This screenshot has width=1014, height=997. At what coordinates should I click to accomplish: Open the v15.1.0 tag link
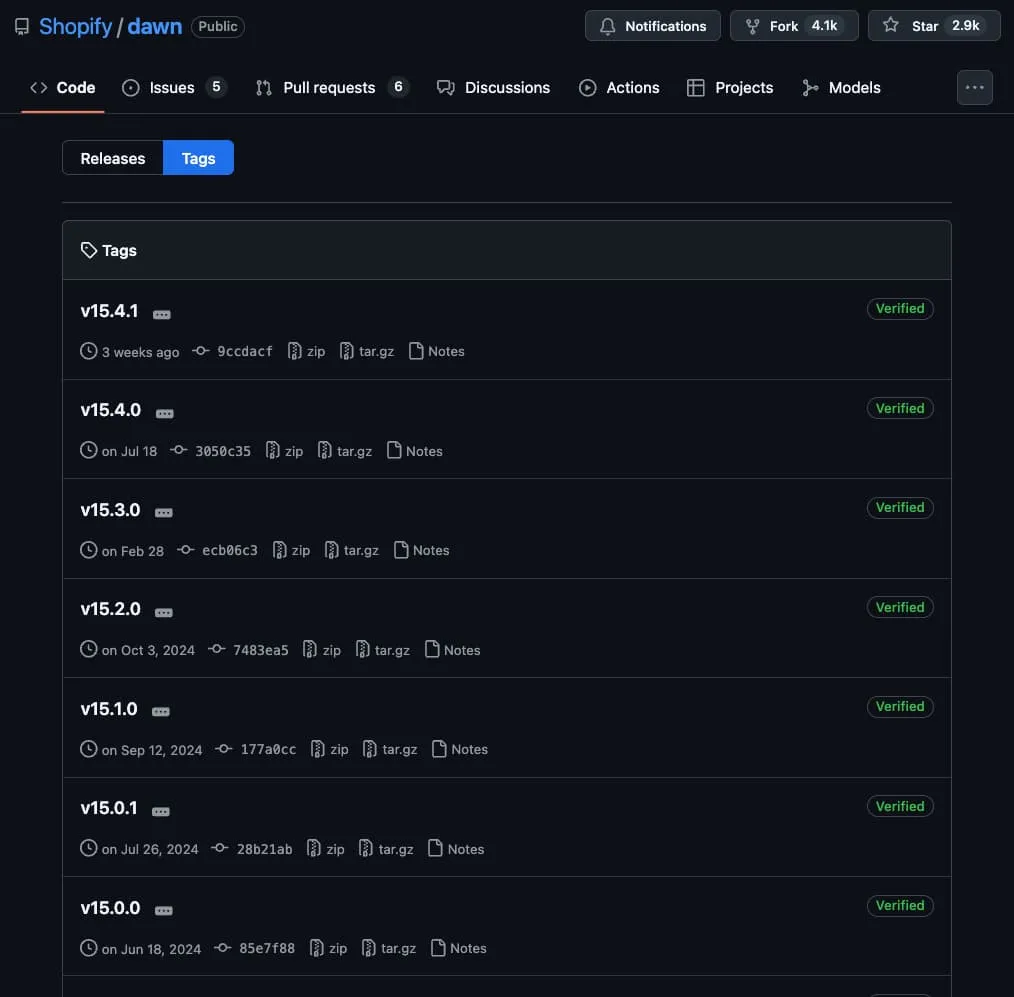109,708
